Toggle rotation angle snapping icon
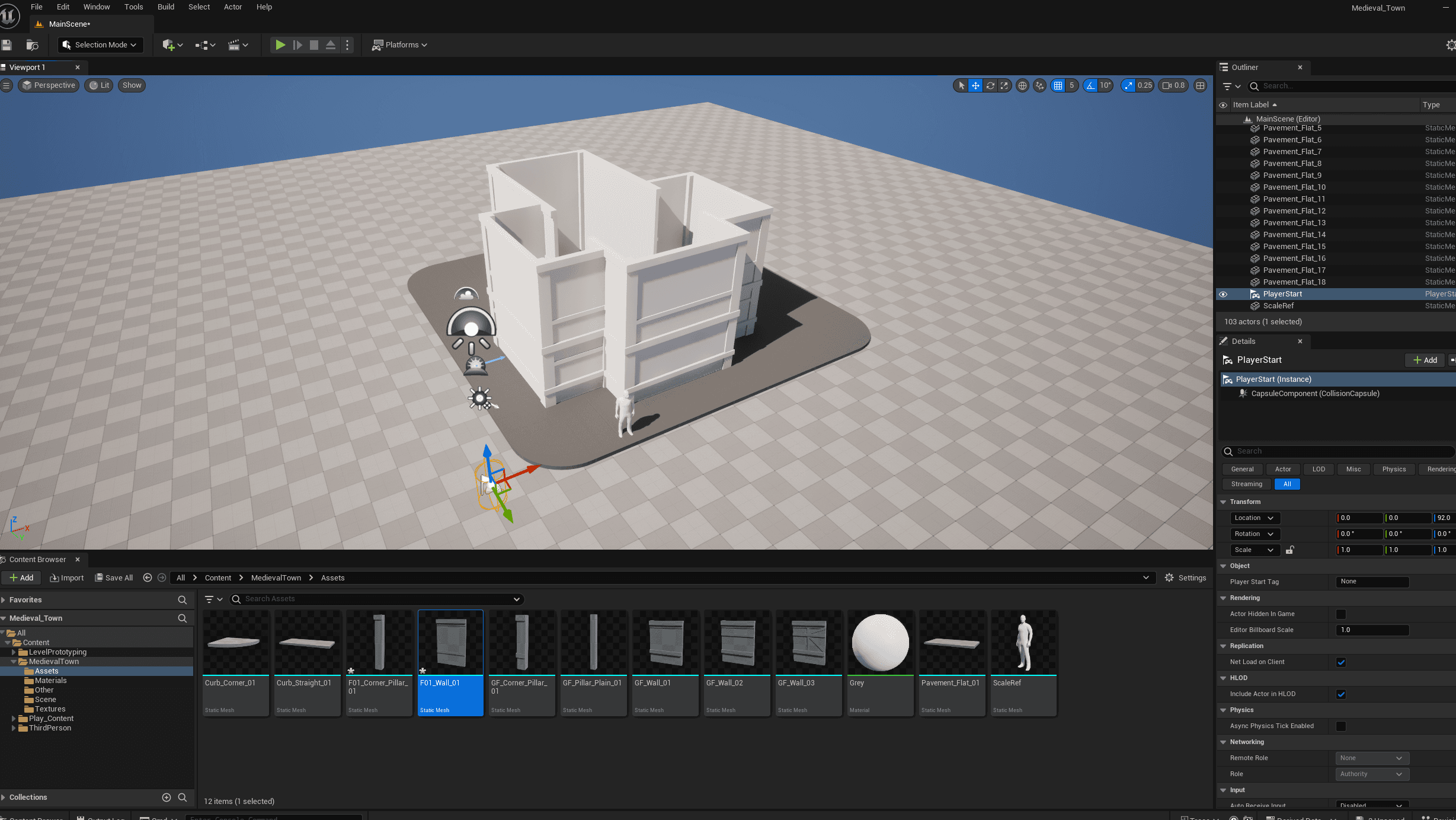This screenshot has height=820, width=1456. (x=1090, y=85)
